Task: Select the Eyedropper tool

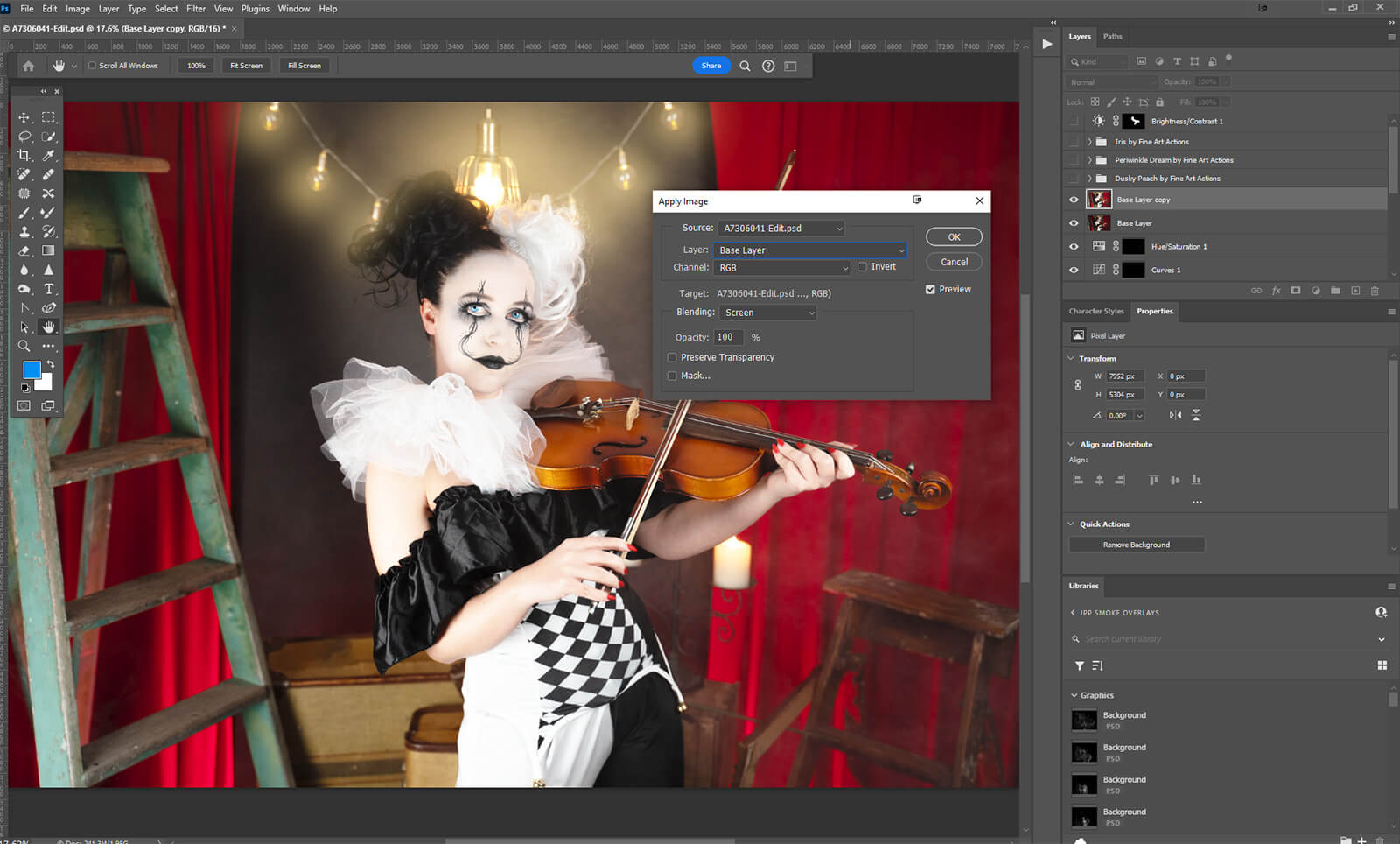Action: [x=49, y=156]
